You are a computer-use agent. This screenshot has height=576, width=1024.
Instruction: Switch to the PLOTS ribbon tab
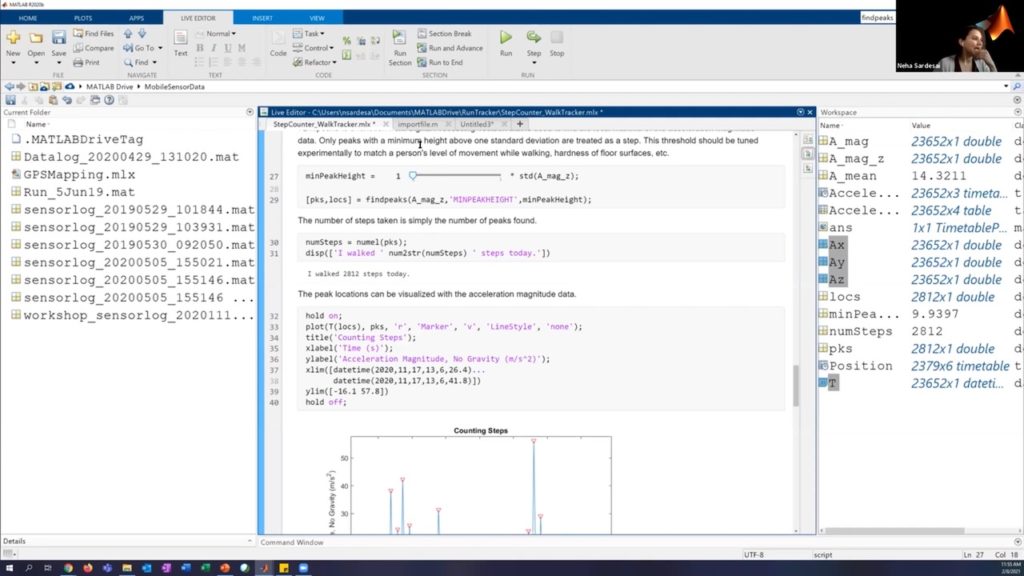[82, 18]
